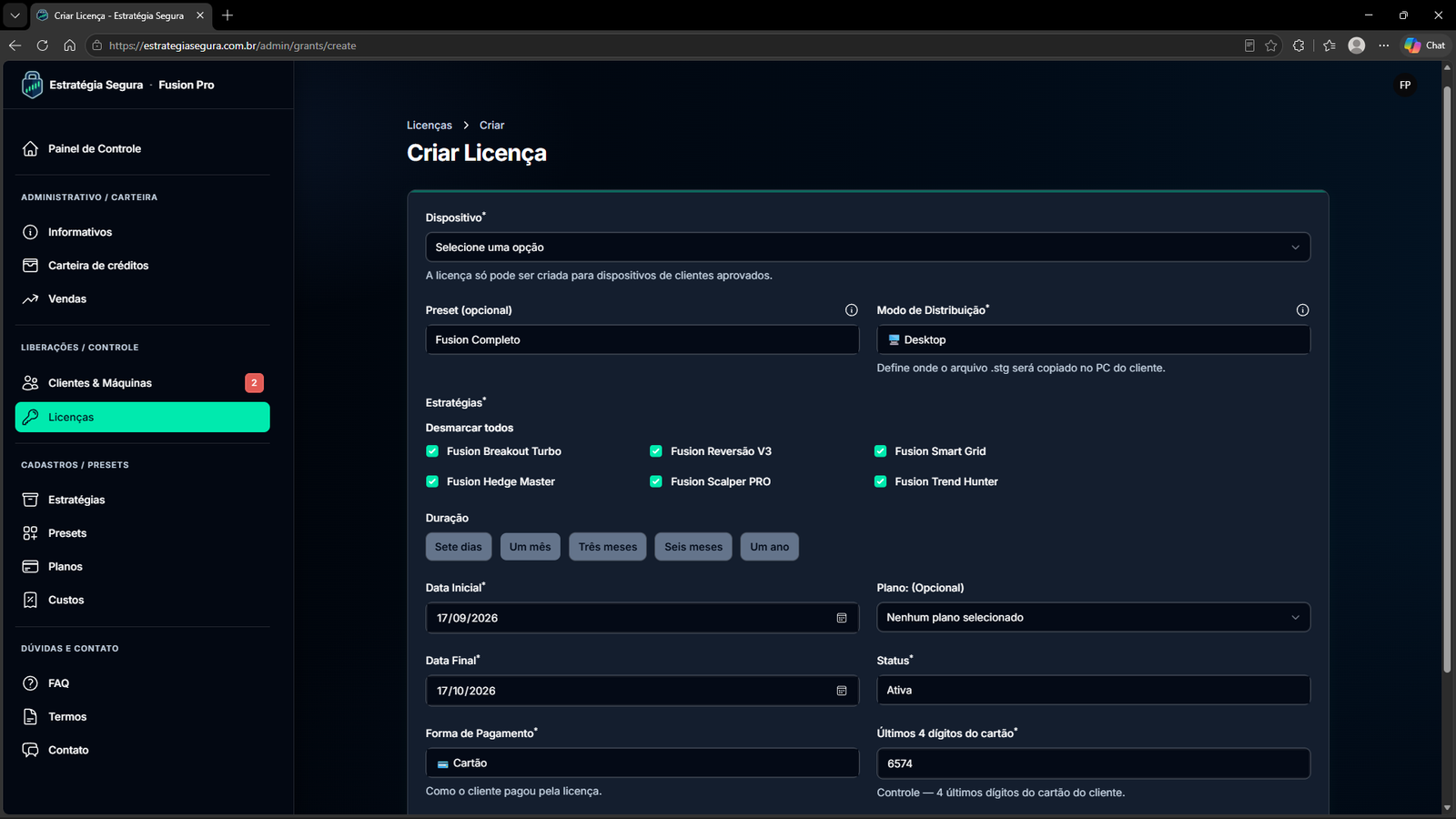
Task: Show the Modo de Distribuição info icon
Action: [x=1302, y=310]
